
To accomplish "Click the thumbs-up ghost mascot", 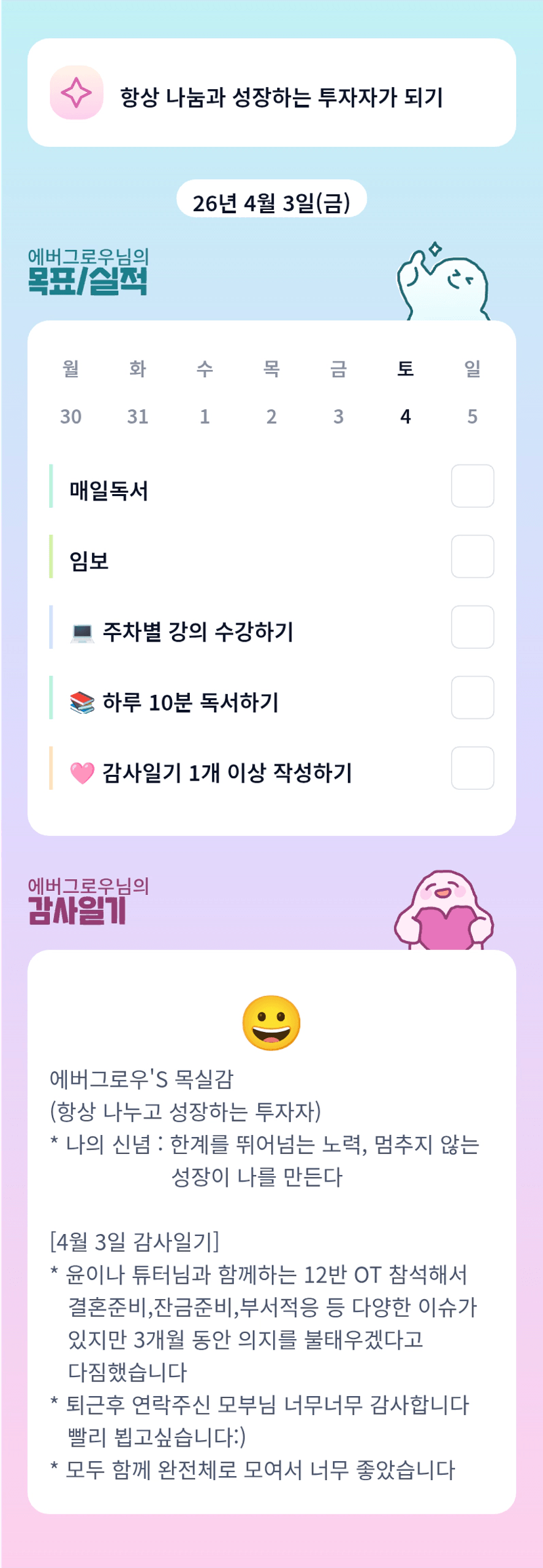I will tap(443, 285).
